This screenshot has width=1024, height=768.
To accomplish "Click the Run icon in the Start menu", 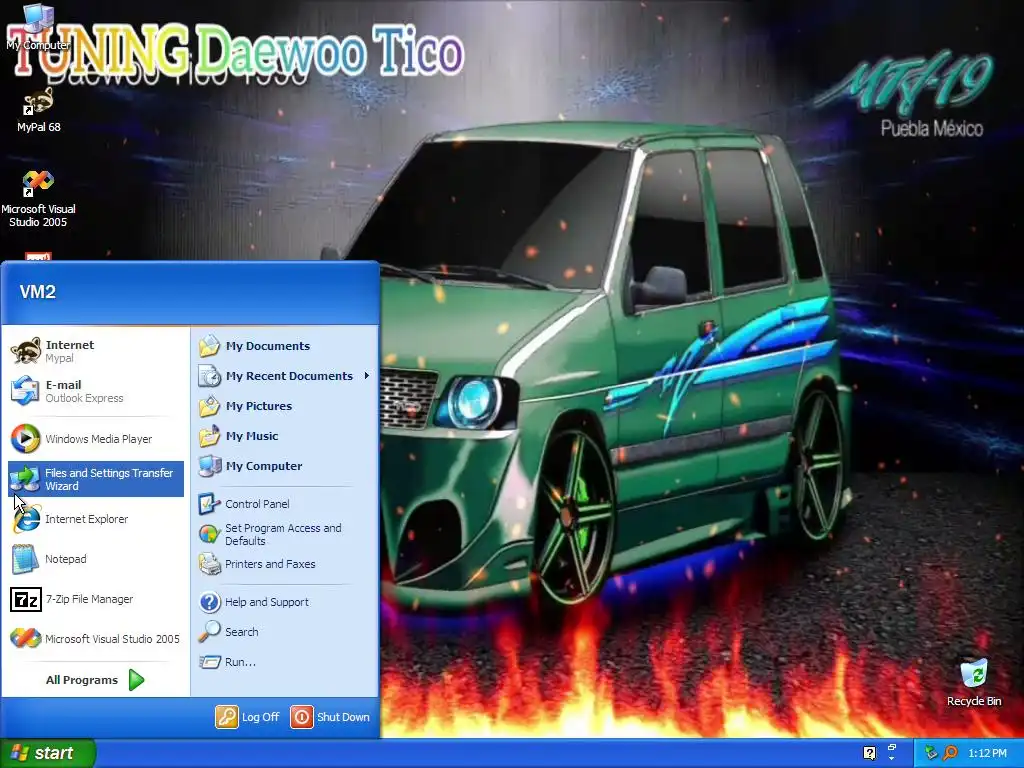I will (x=210, y=662).
